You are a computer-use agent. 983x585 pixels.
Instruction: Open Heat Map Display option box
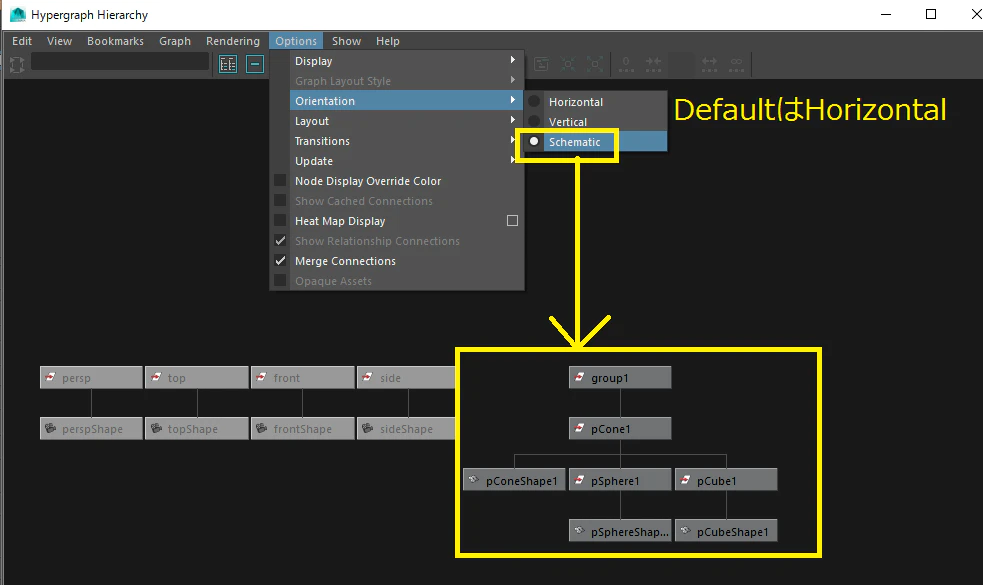(512, 221)
